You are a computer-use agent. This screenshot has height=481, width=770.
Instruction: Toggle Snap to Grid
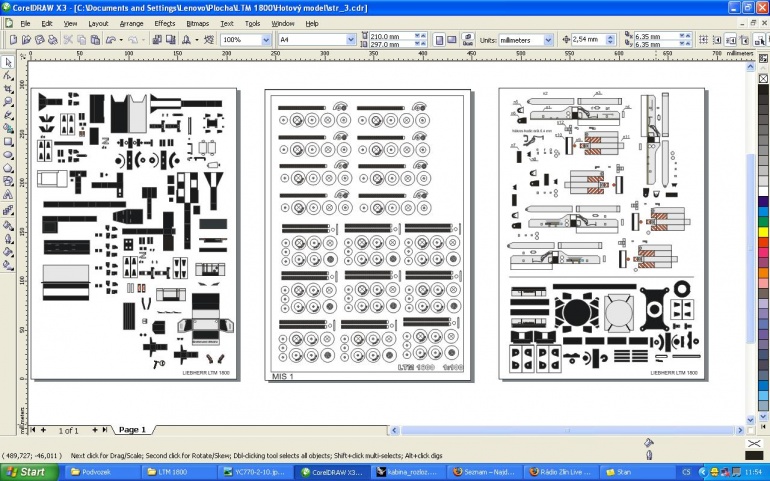point(704,40)
